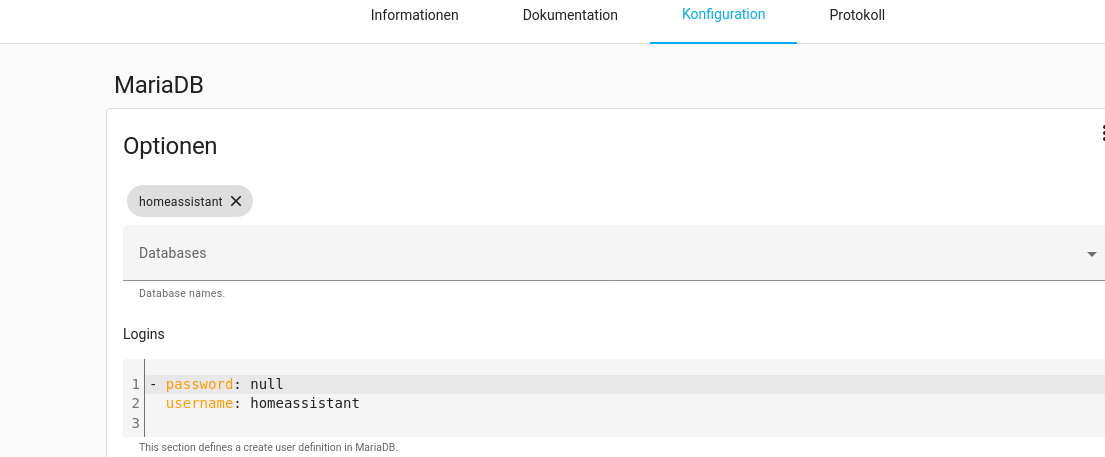
Task: Click line number 1 in the editor gutter
Action: coord(134,384)
